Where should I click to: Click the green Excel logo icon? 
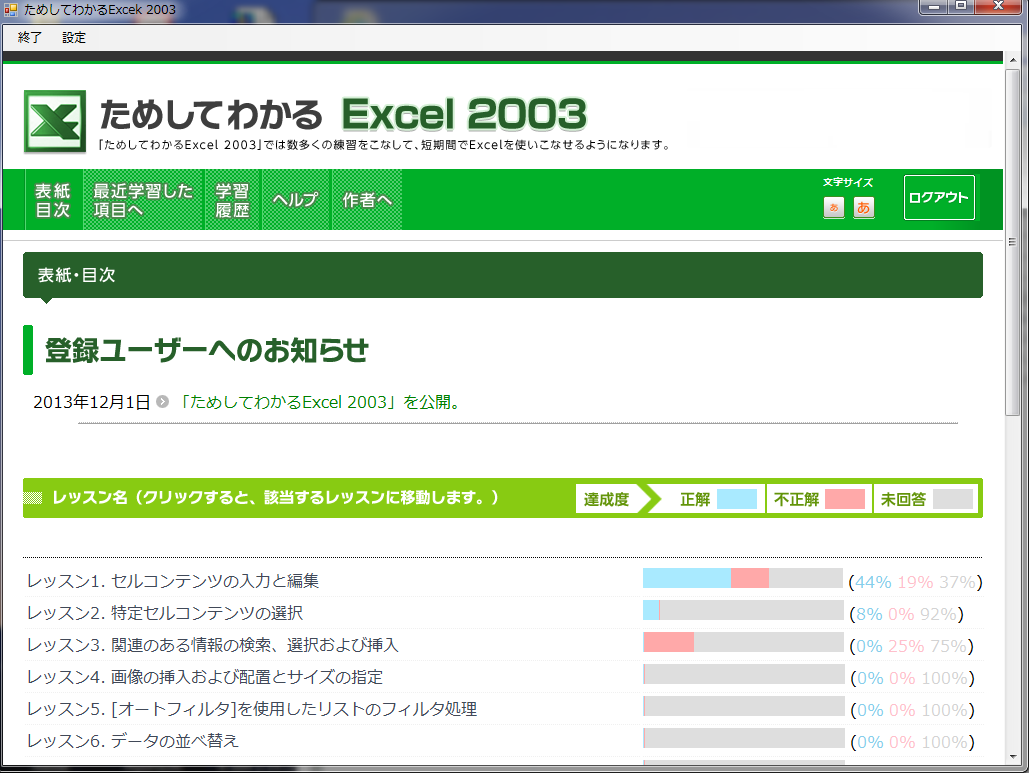point(55,121)
